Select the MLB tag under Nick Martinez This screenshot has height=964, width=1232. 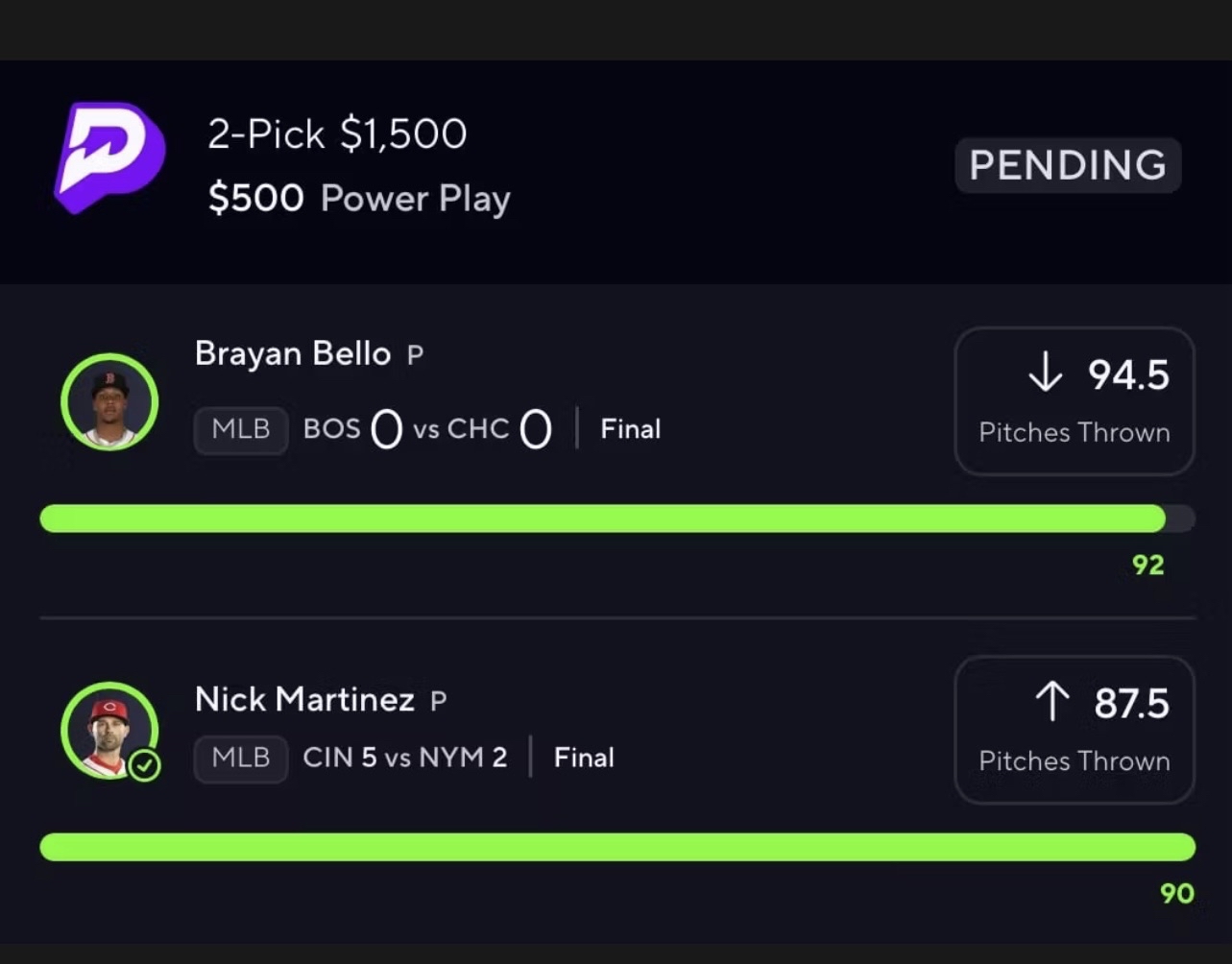[241, 759]
